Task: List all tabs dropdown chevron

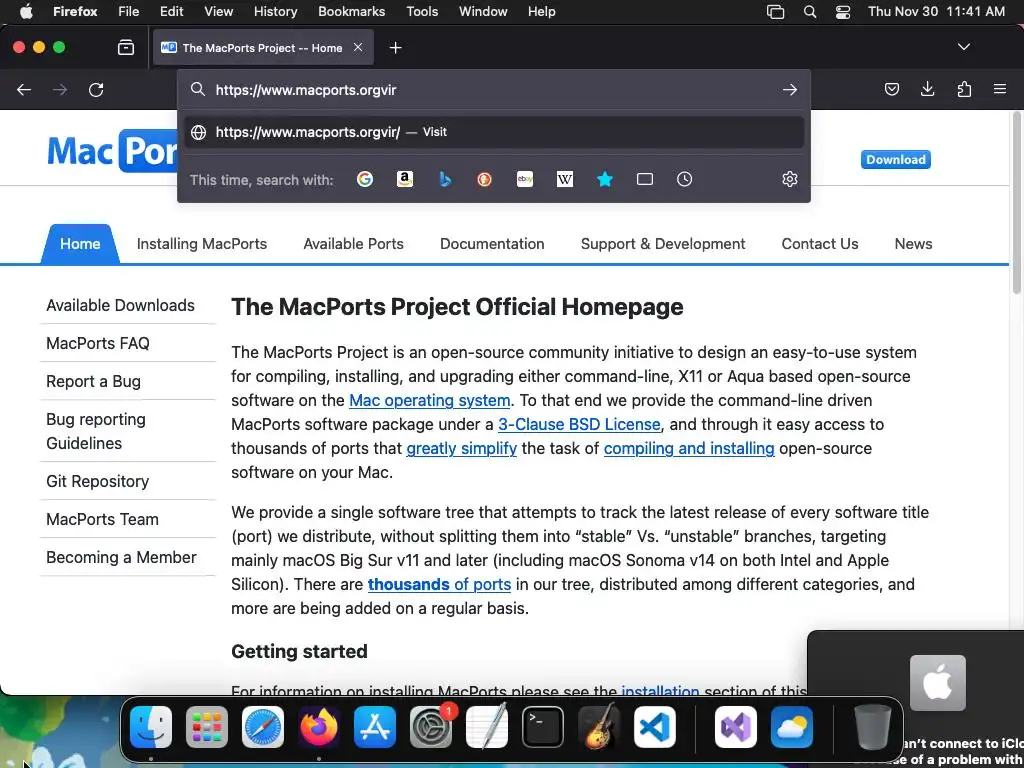Action: [x=963, y=47]
